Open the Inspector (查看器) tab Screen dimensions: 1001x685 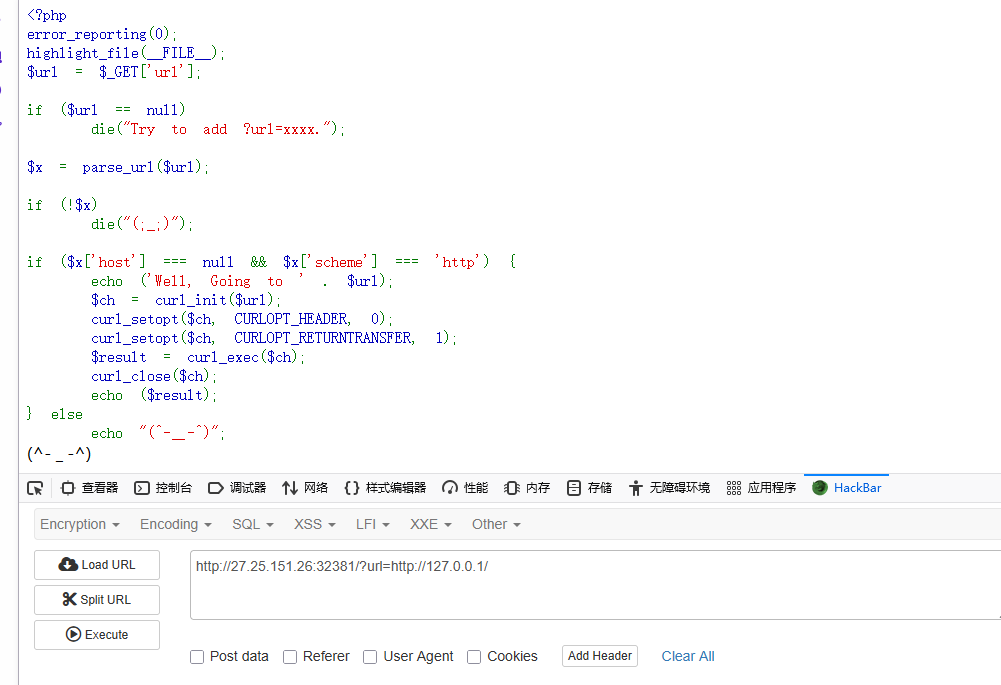[x=89, y=488]
